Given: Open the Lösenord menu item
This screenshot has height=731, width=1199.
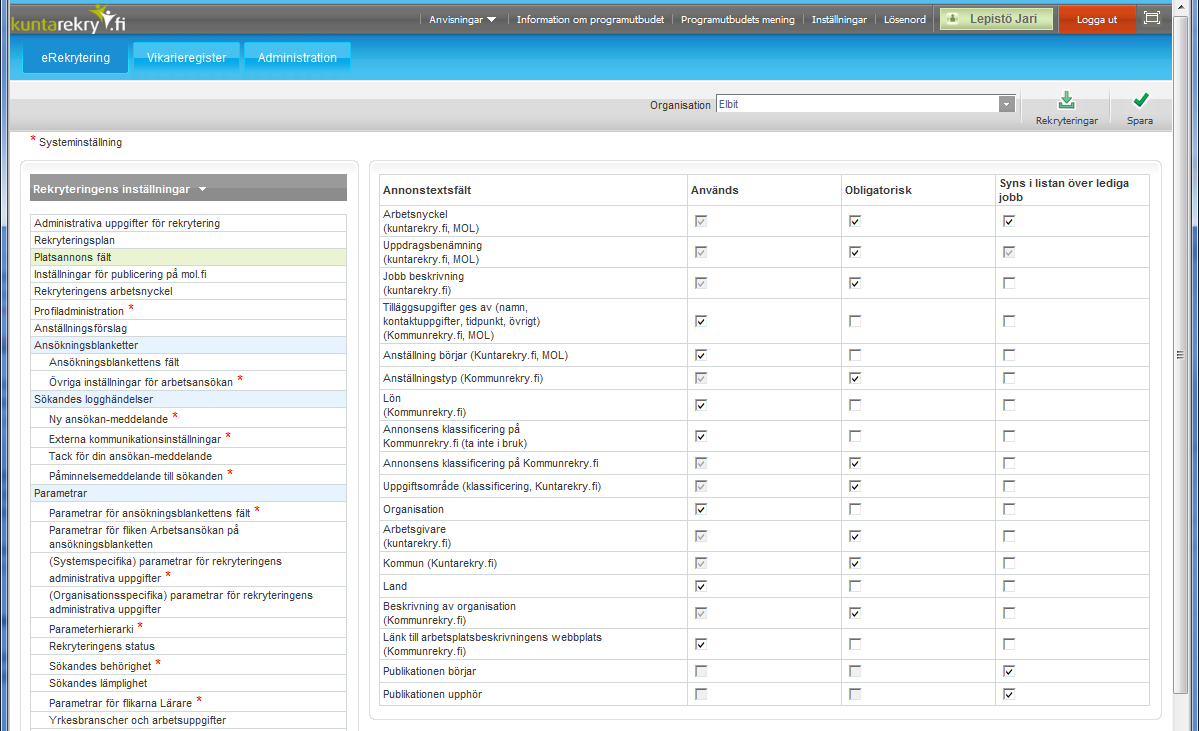Looking at the screenshot, I should 905,20.
